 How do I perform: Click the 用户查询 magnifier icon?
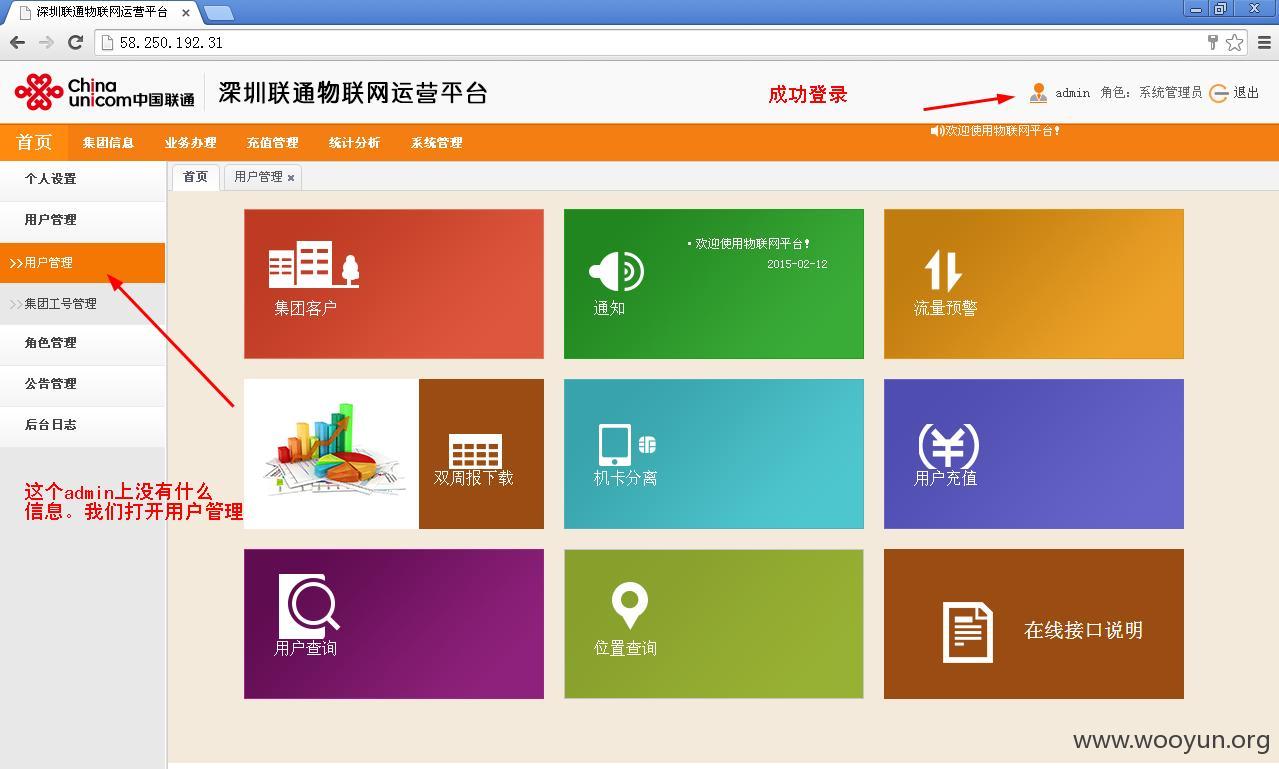coord(309,604)
